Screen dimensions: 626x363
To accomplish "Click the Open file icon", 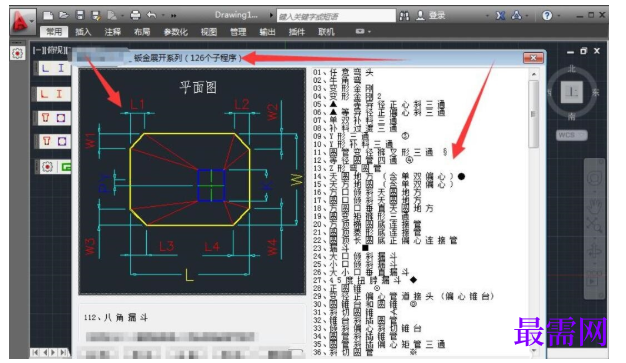I will [x=63, y=15].
